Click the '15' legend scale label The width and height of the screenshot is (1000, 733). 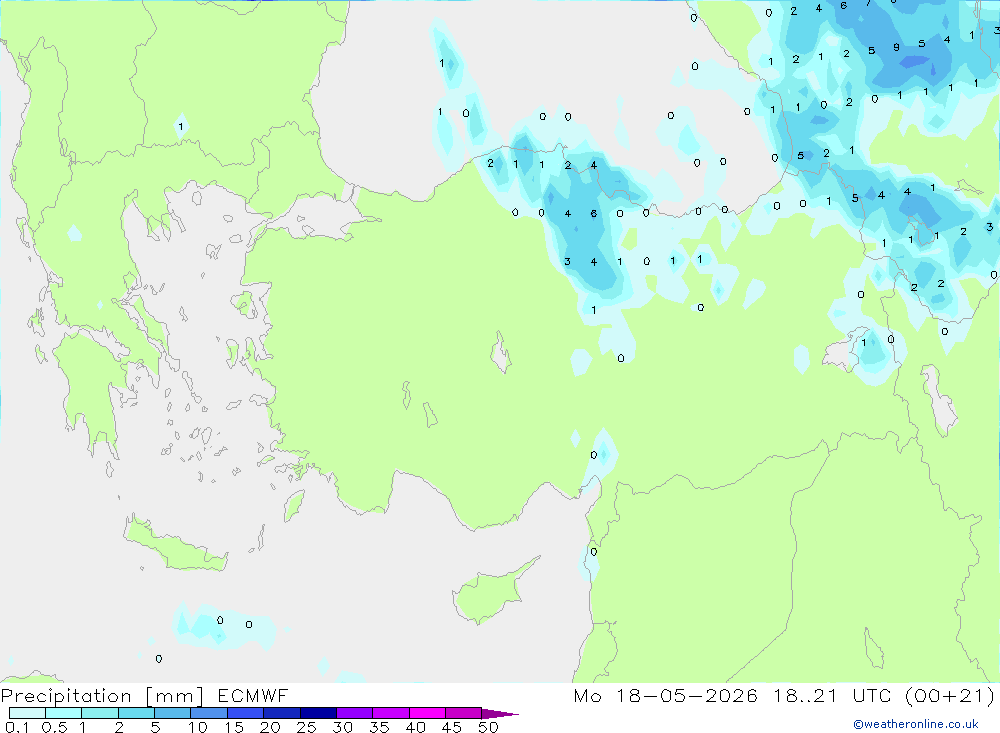[x=234, y=727]
